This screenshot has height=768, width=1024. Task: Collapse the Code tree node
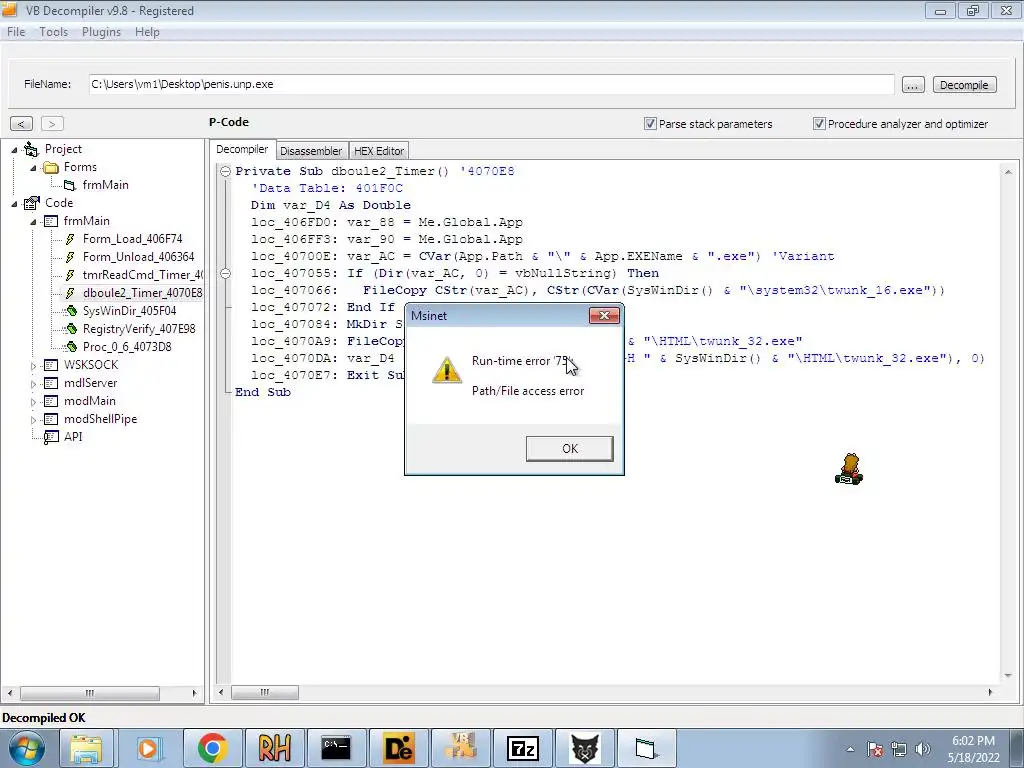pyautogui.click(x=14, y=204)
